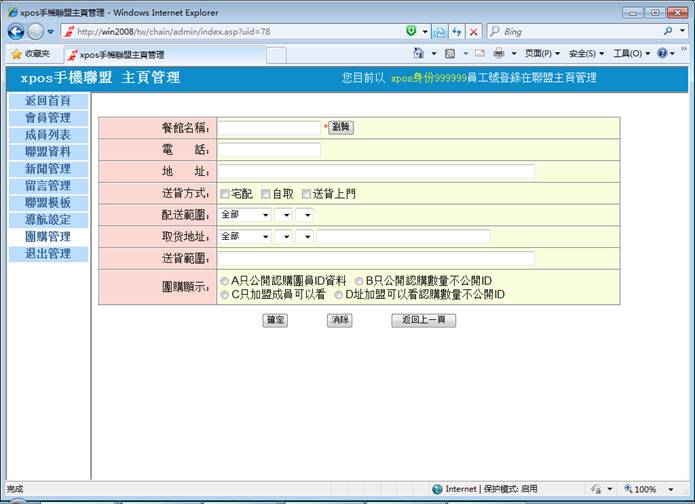Check the 宅配 delivery checkbox
695x504 pixels.
225,194
